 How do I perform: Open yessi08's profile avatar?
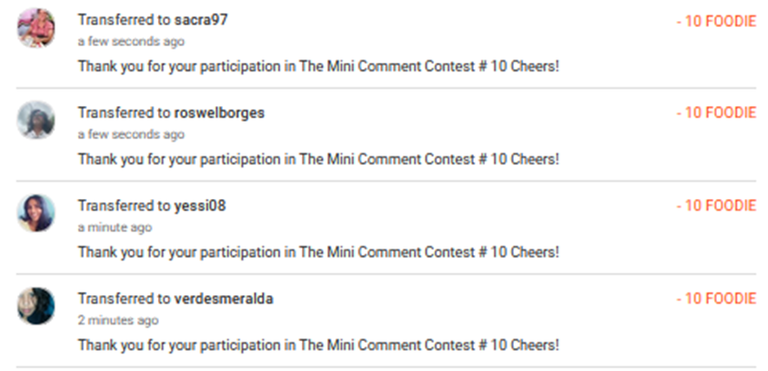tap(36, 213)
